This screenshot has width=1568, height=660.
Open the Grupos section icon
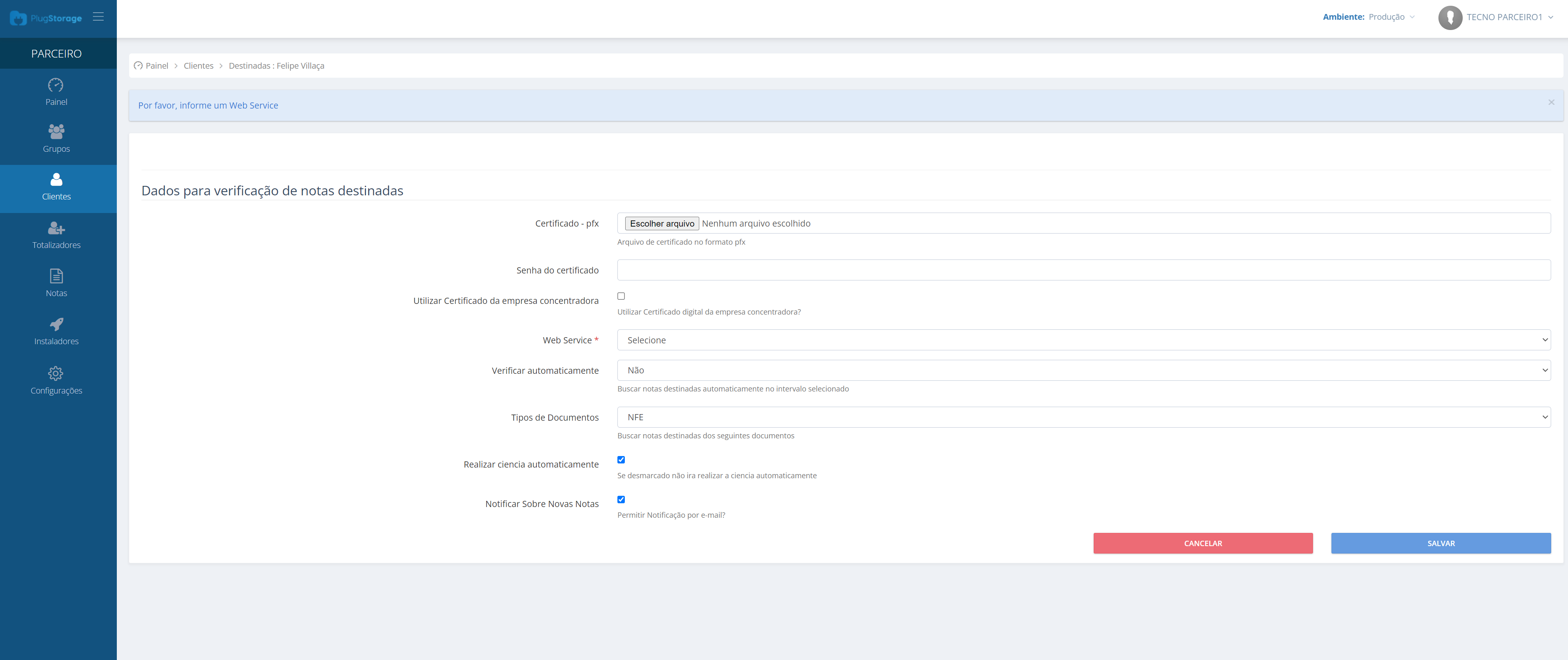(x=56, y=132)
